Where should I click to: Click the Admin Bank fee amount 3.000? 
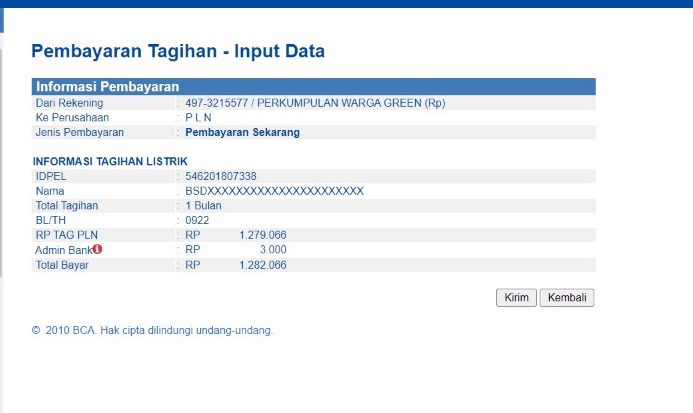(x=273, y=250)
